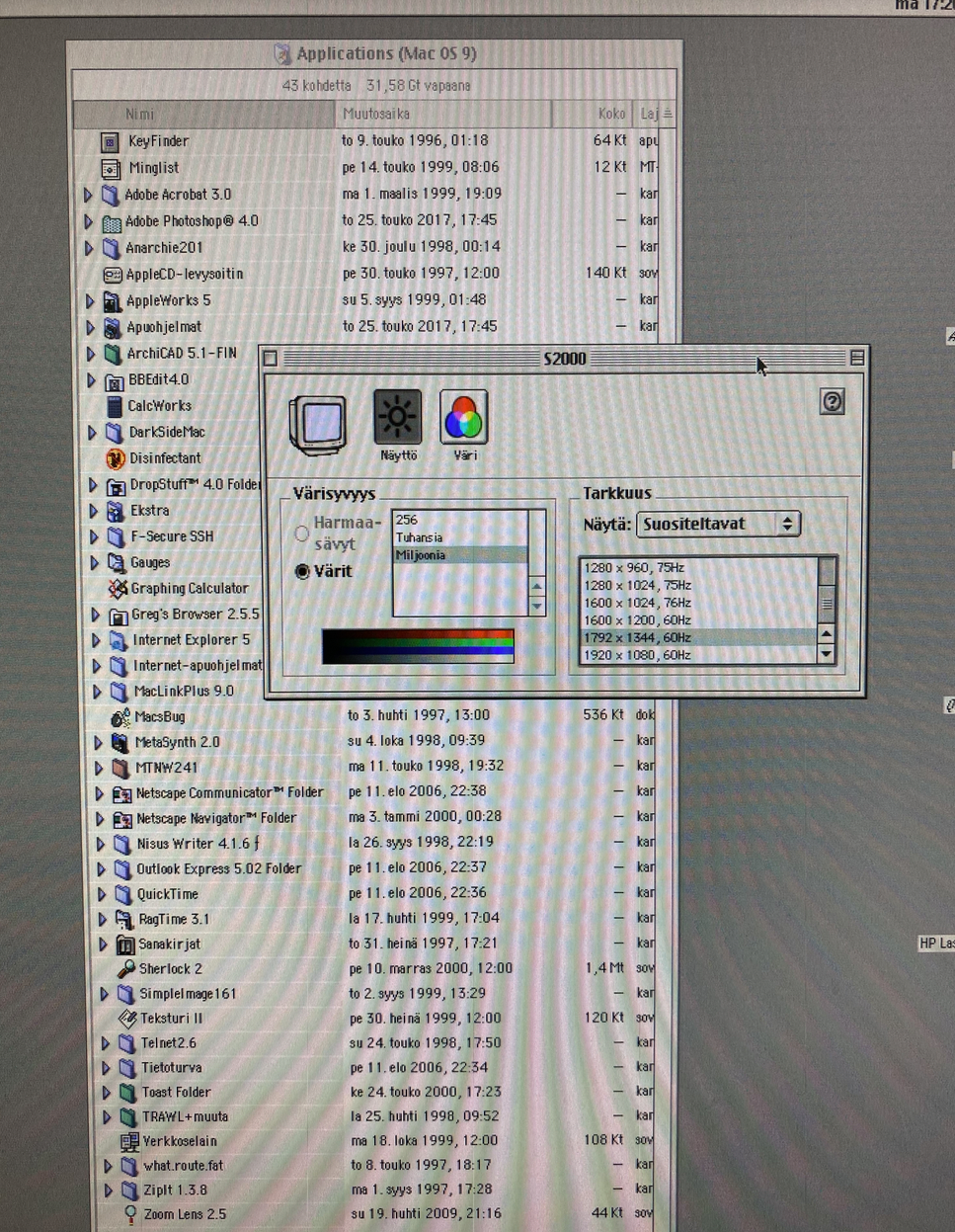Image resolution: width=955 pixels, height=1232 pixels.
Task: Collapse the S2000 window with windowshade box
Action: point(857,358)
